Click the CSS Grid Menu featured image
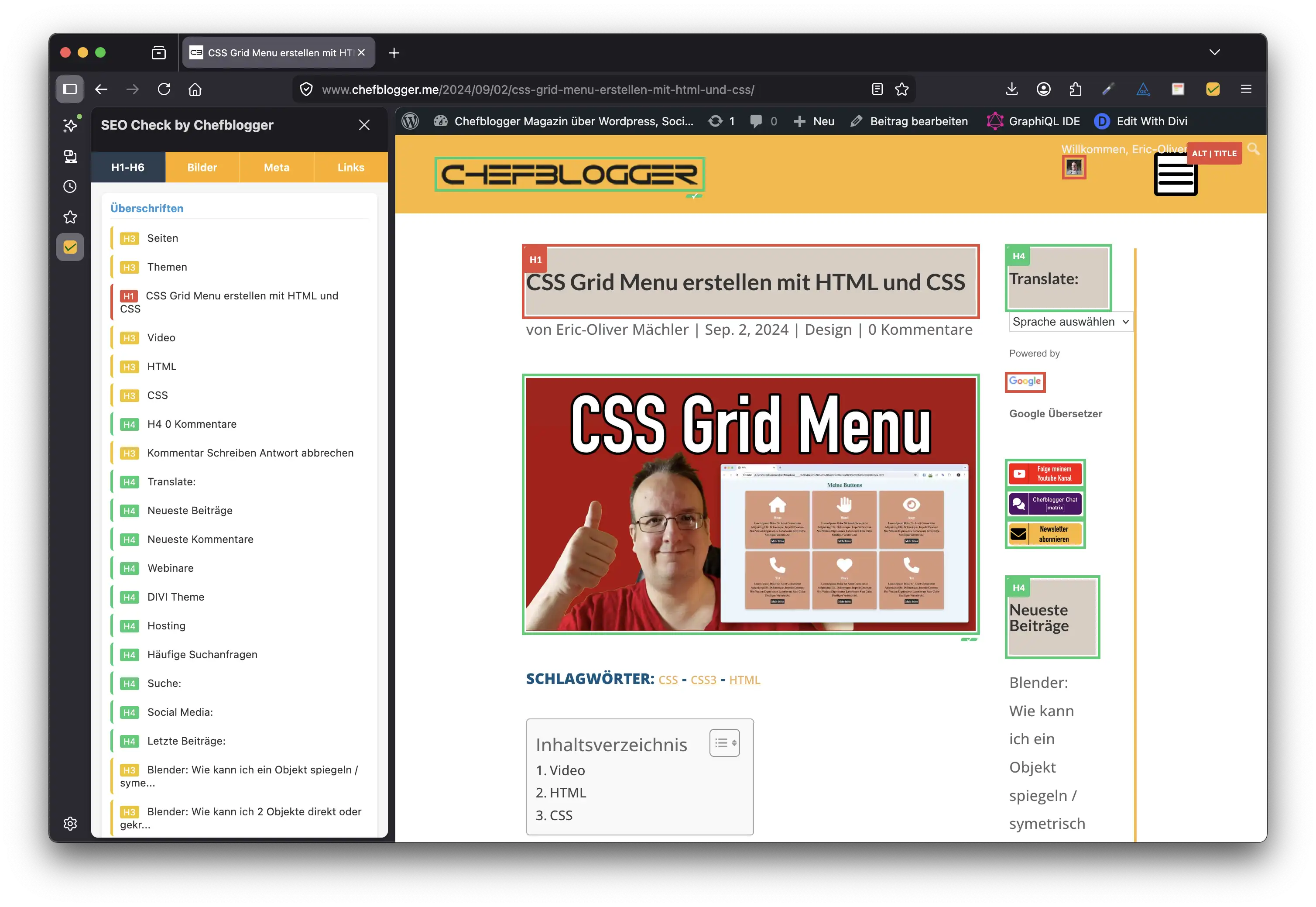Image resolution: width=1316 pixels, height=907 pixels. [751, 504]
